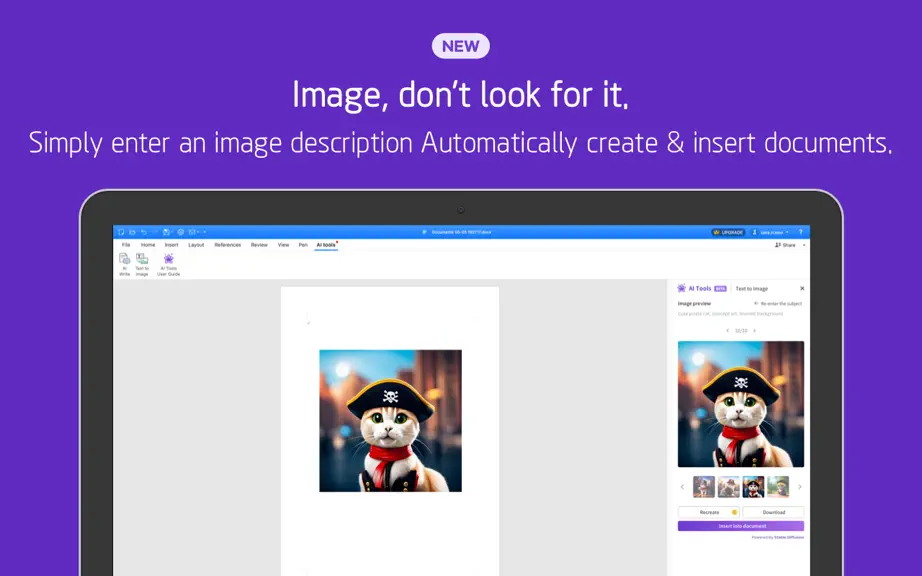Switch to the Insert ribbon tab
The width and height of the screenshot is (922, 576).
coord(171,245)
